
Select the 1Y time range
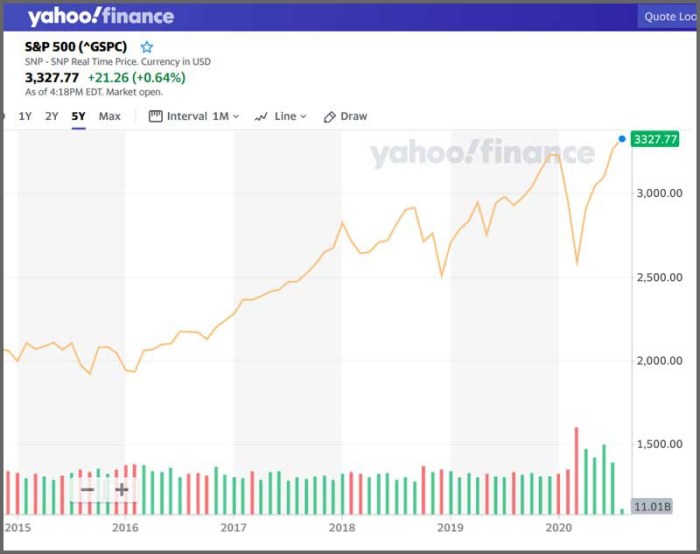pos(25,116)
